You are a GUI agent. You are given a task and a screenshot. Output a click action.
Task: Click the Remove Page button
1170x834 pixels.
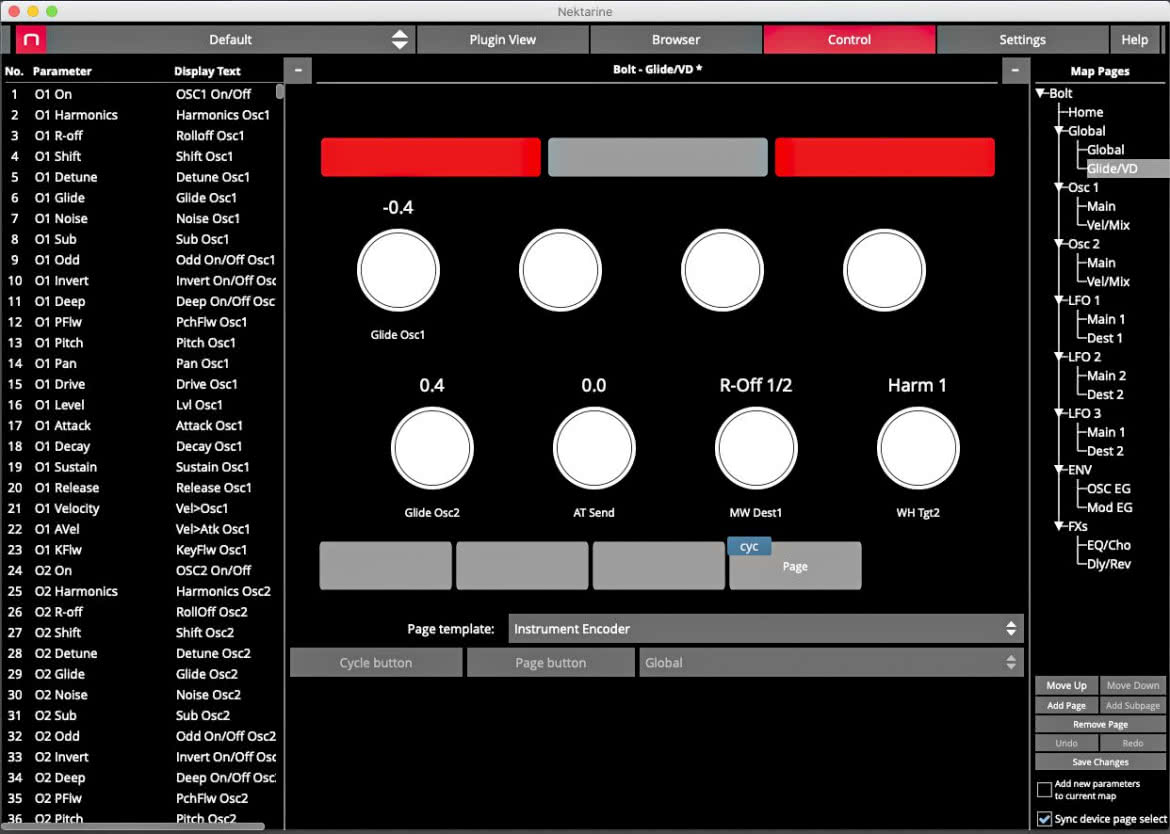1100,724
